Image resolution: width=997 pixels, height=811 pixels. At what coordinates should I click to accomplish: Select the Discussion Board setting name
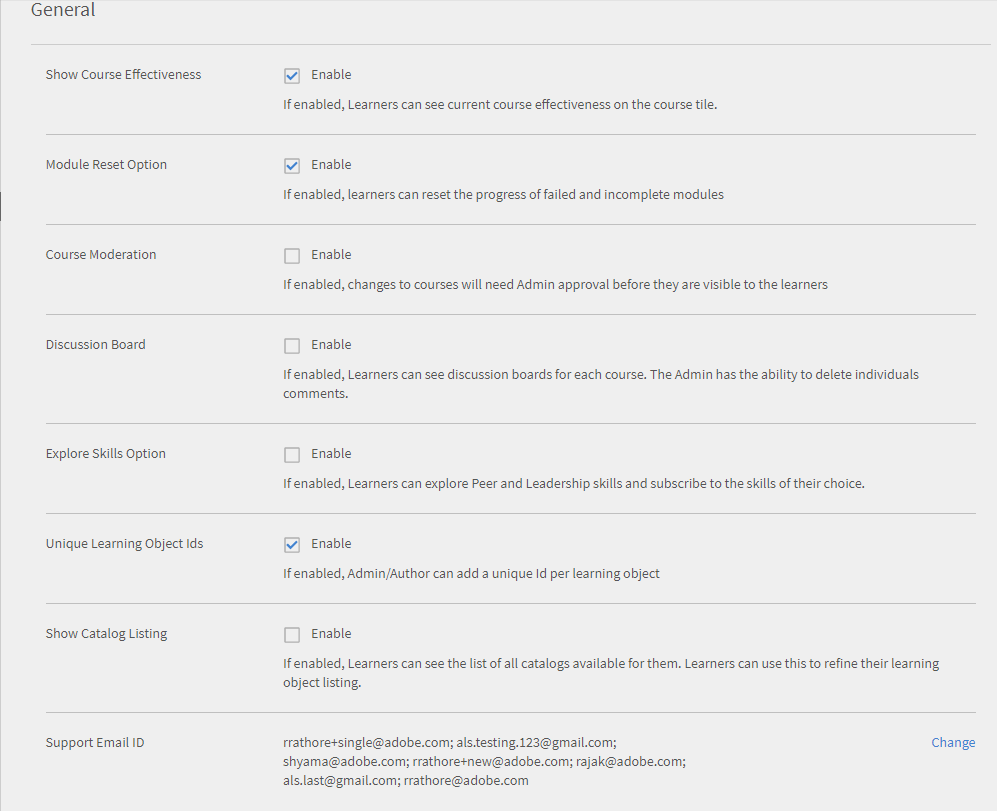tap(95, 345)
